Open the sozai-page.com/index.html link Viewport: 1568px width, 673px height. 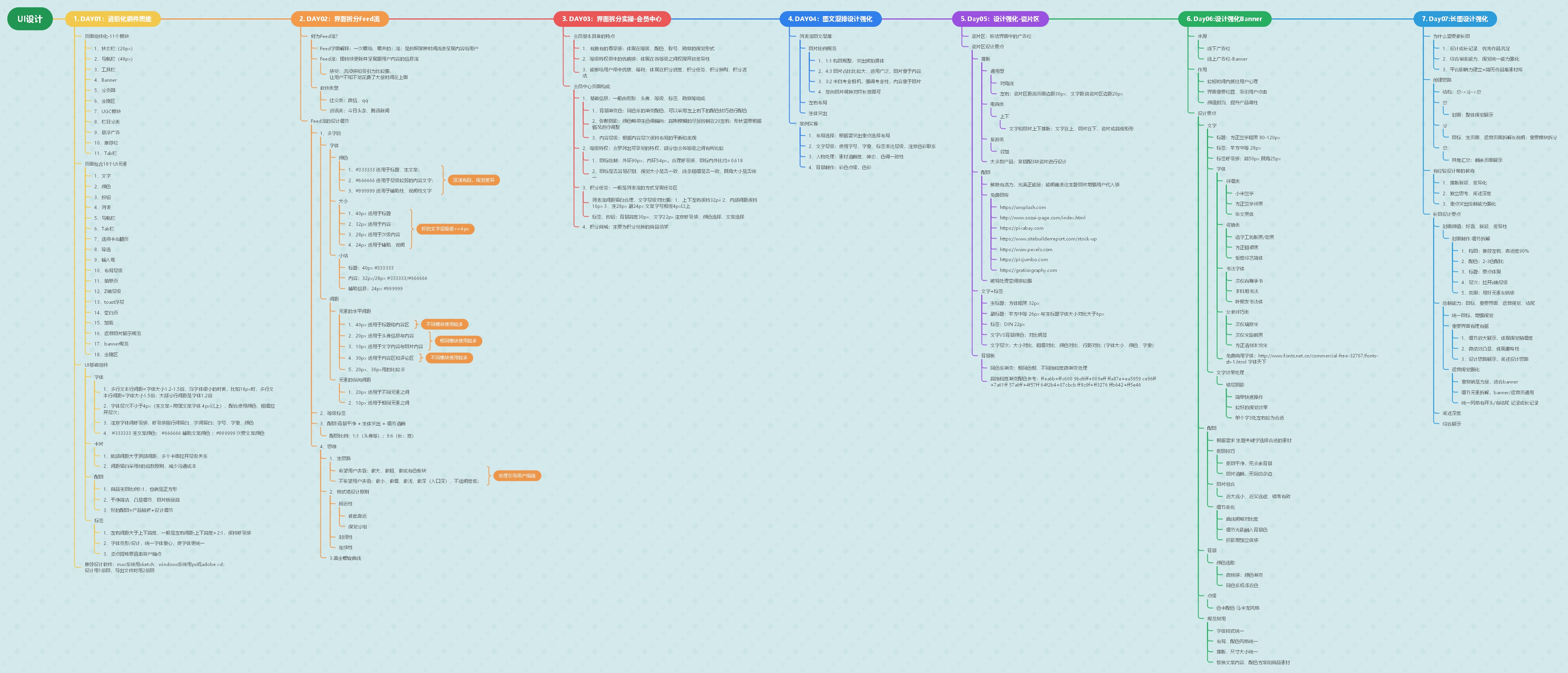[1042, 218]
